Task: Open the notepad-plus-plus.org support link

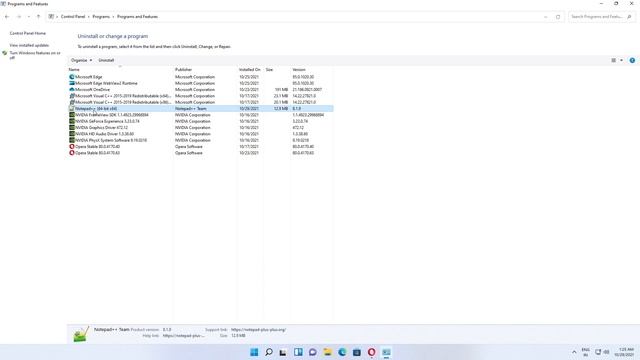Action: coord(258,330)
